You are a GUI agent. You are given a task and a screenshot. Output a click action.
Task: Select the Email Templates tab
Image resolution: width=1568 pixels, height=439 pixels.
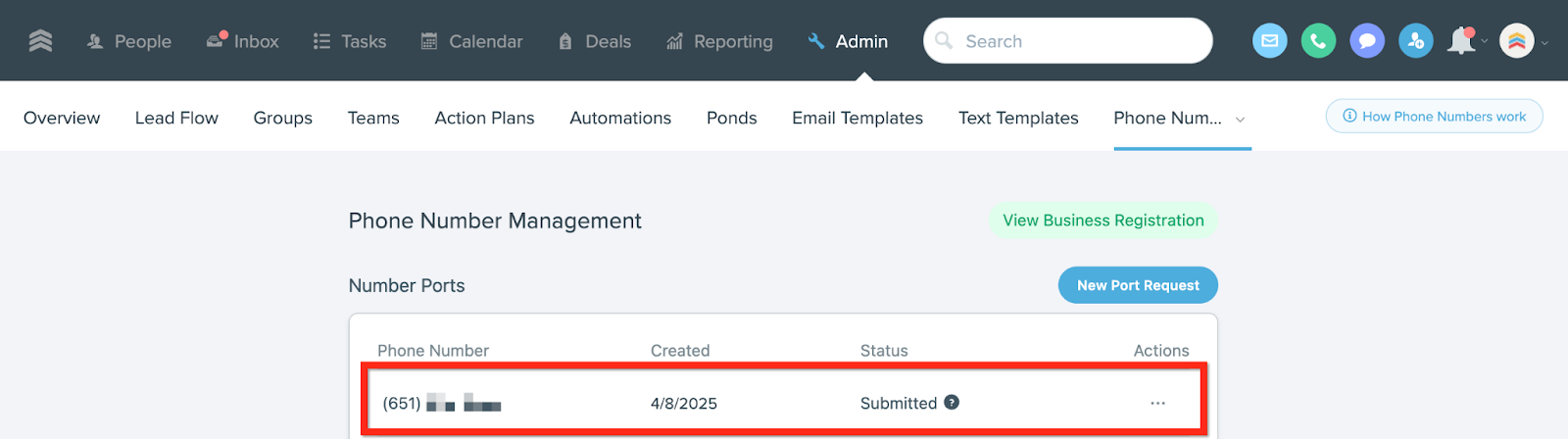click(857, 118)
